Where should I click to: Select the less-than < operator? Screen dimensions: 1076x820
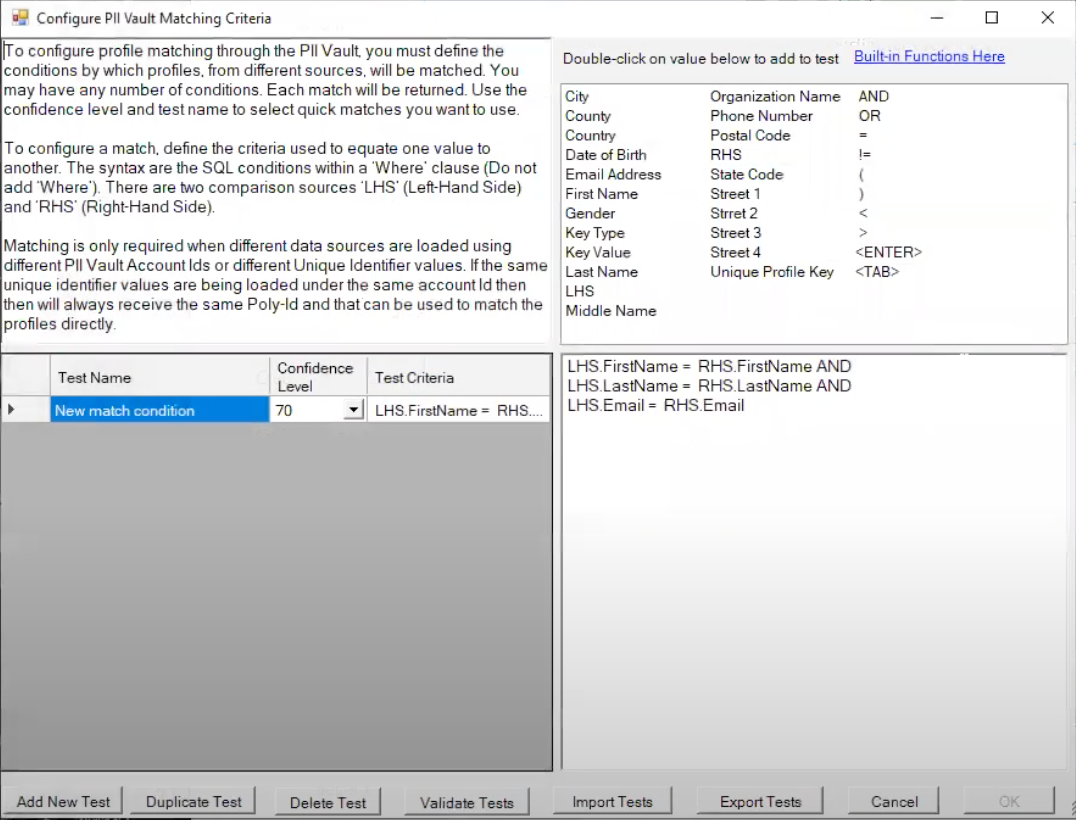tap(863, 213)
